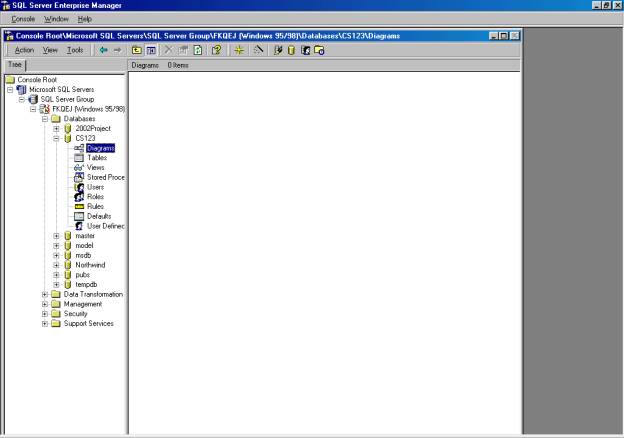The width and height of the screenshot is (624, 438).
Task: Click the Back arrow in toolbar
Action: pyautogui.click(x=103, y=49)
